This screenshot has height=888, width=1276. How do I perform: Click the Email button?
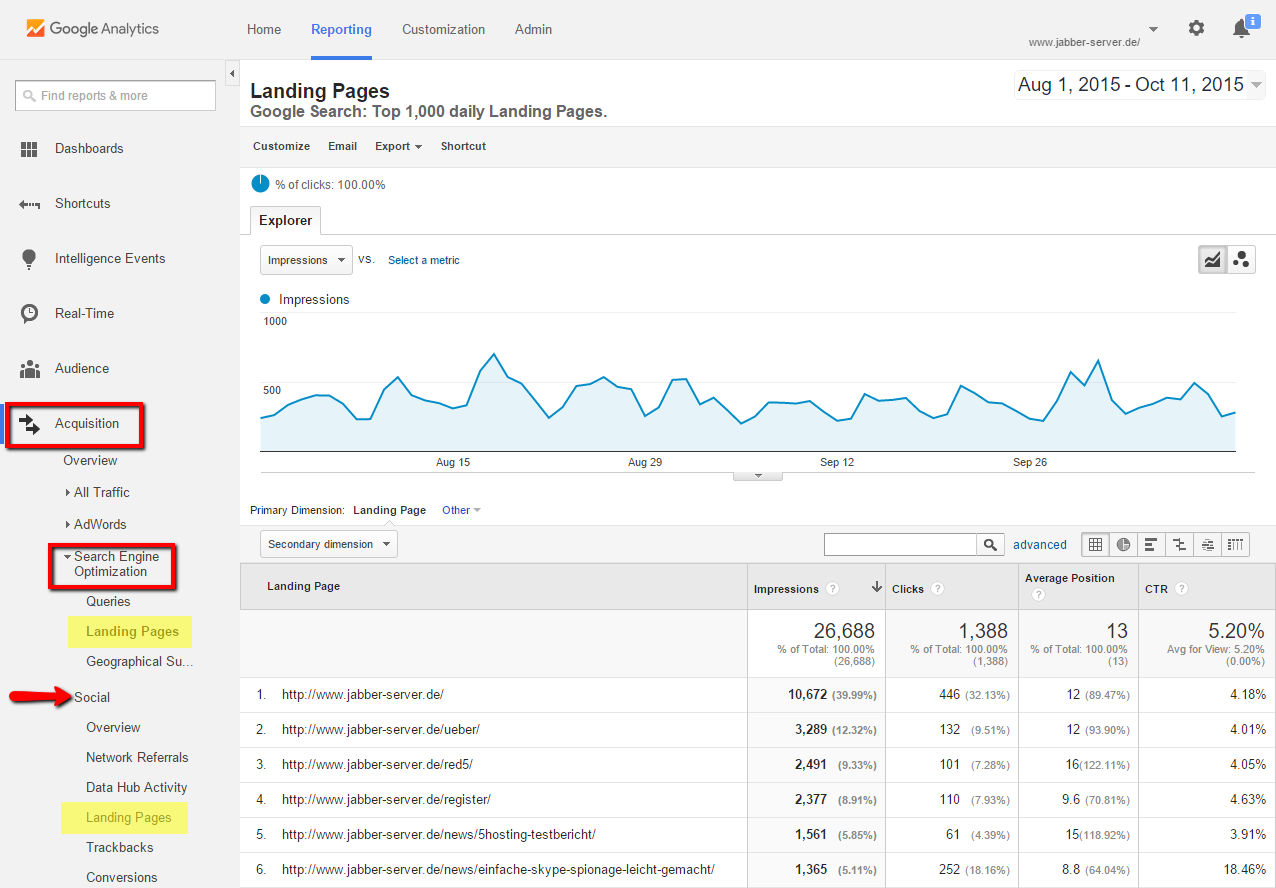point(342,146)
